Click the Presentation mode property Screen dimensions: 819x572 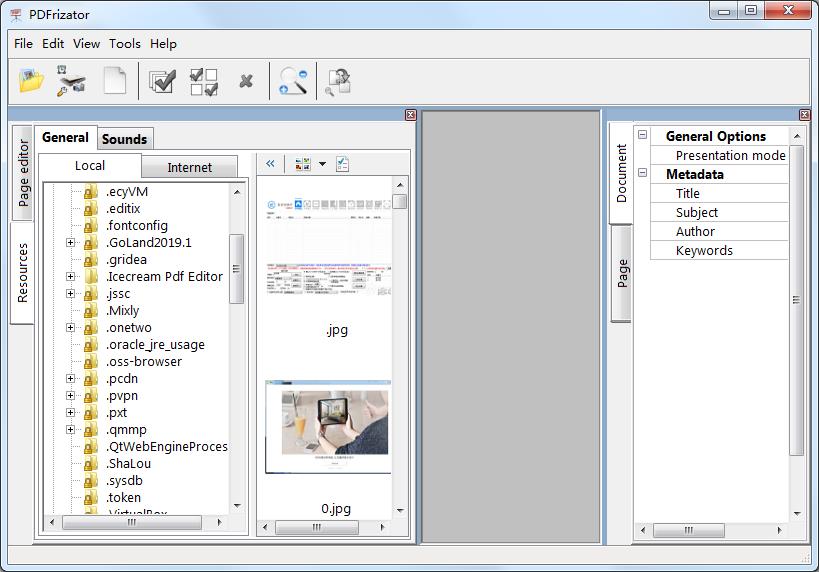coord(720,155)
